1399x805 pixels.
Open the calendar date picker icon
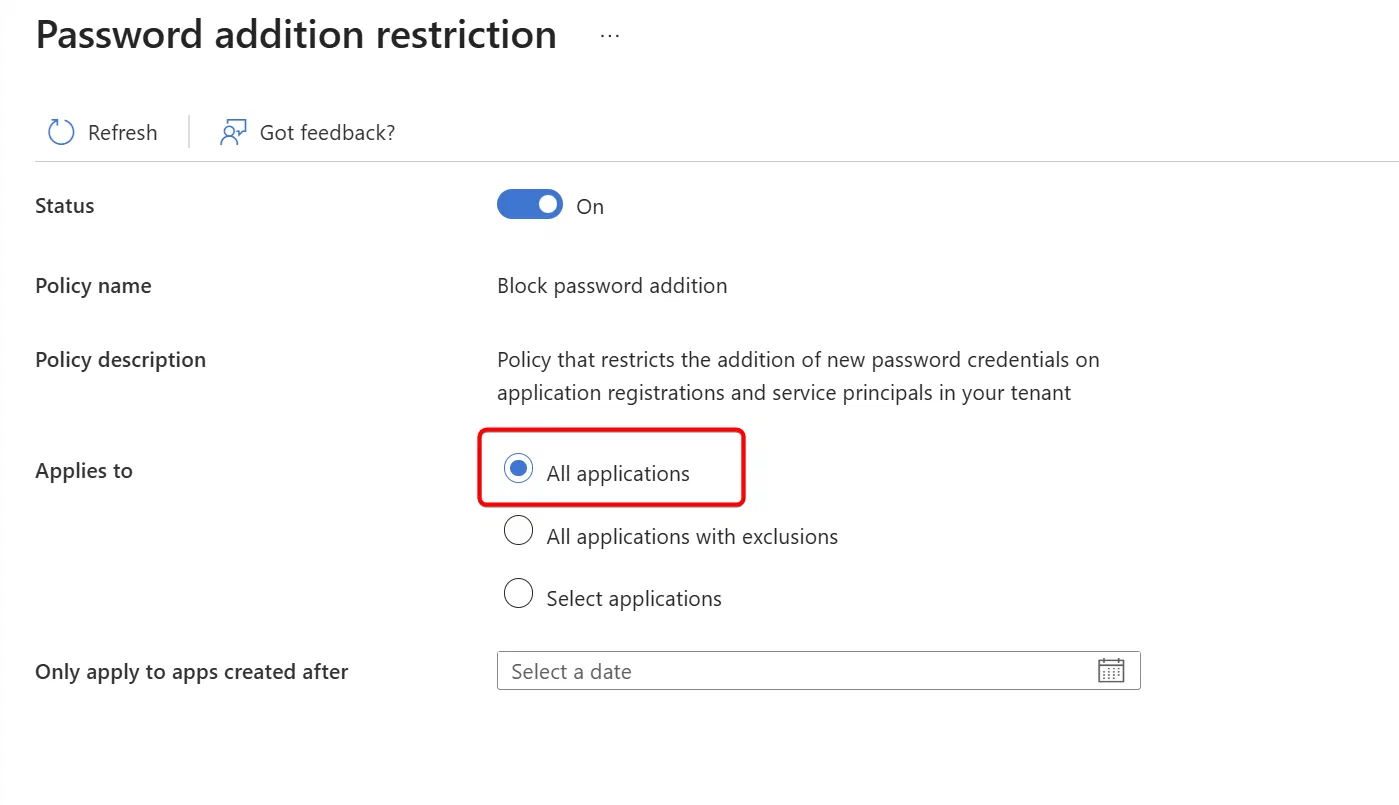(1111, 671)
